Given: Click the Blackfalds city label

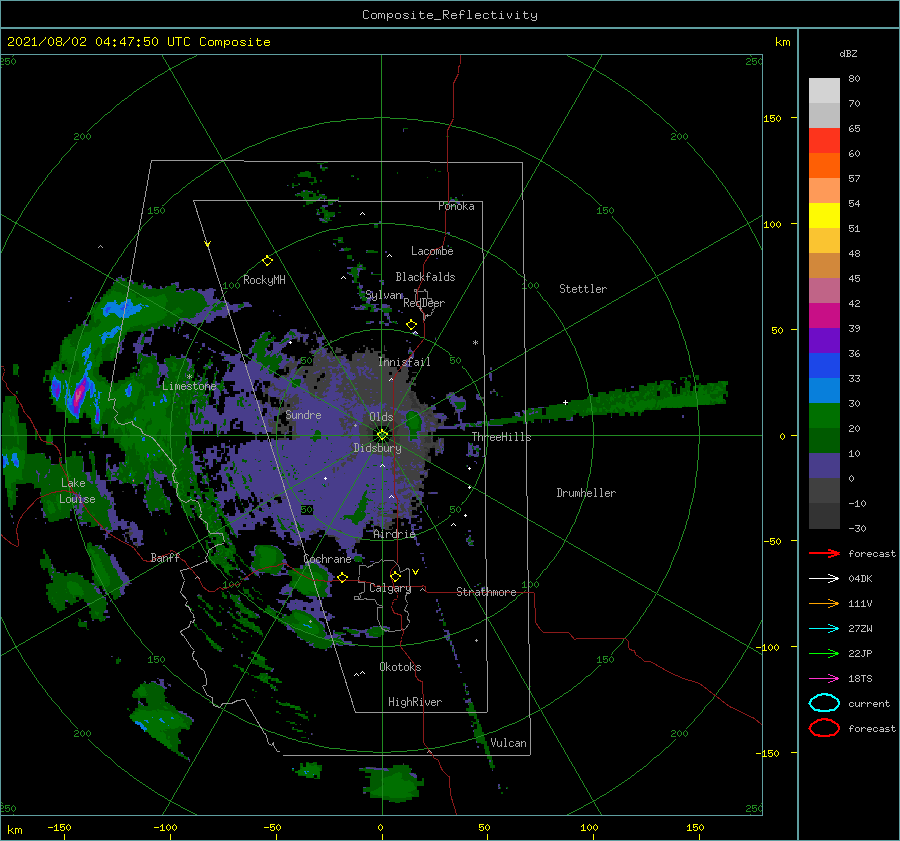Looking at the screenshot, I should click(x=425, y=277).
